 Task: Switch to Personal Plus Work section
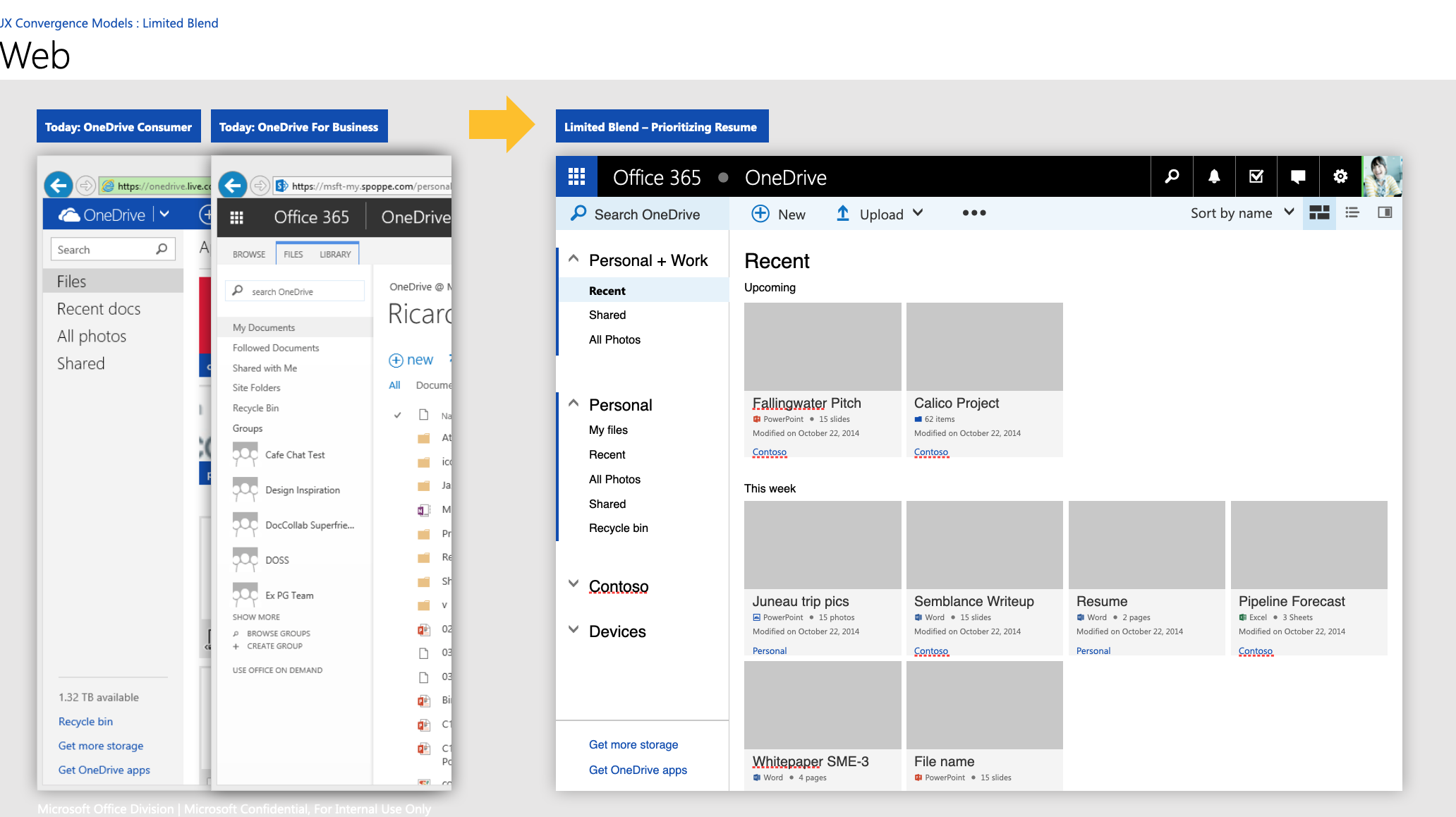[x=649, y=260]
